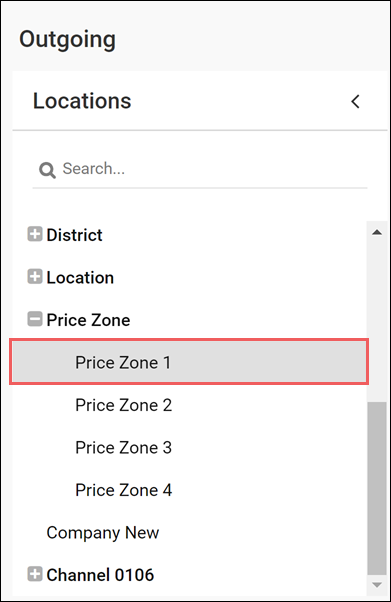Click the Location label

pyautogui.click(x=80, y=278)
